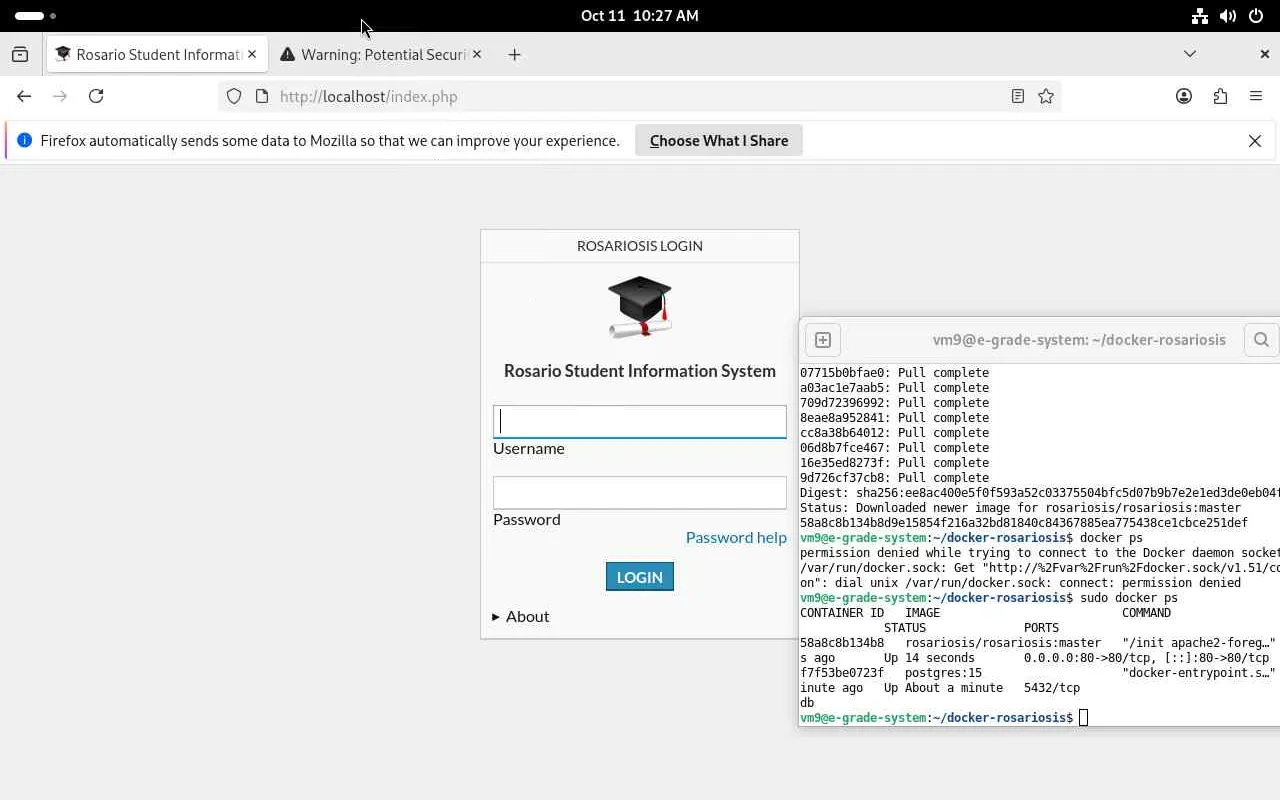Image resolution: width=1280 pixels, height=800 pixels.
Task: Click the graduation cap logo
Action: click(640, 305)
